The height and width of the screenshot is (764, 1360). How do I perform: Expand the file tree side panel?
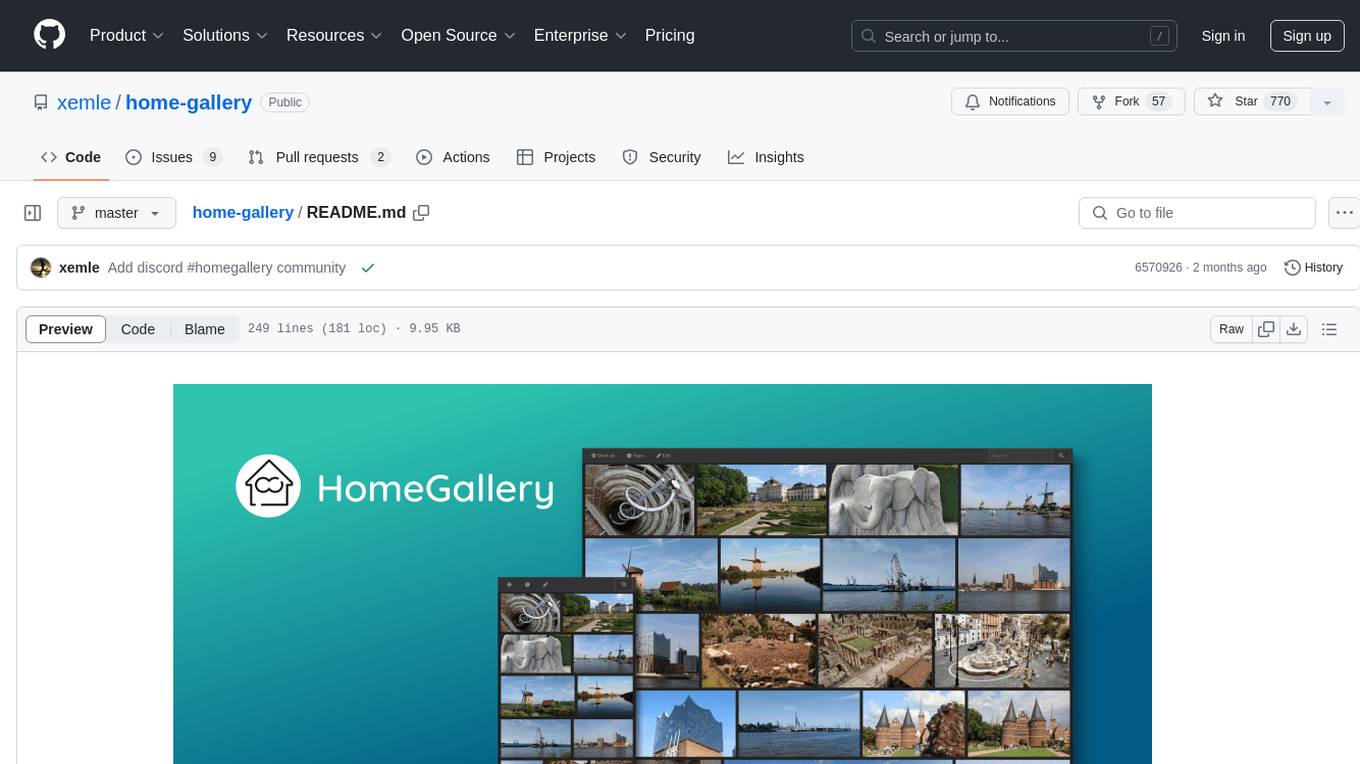click(33, 213)
